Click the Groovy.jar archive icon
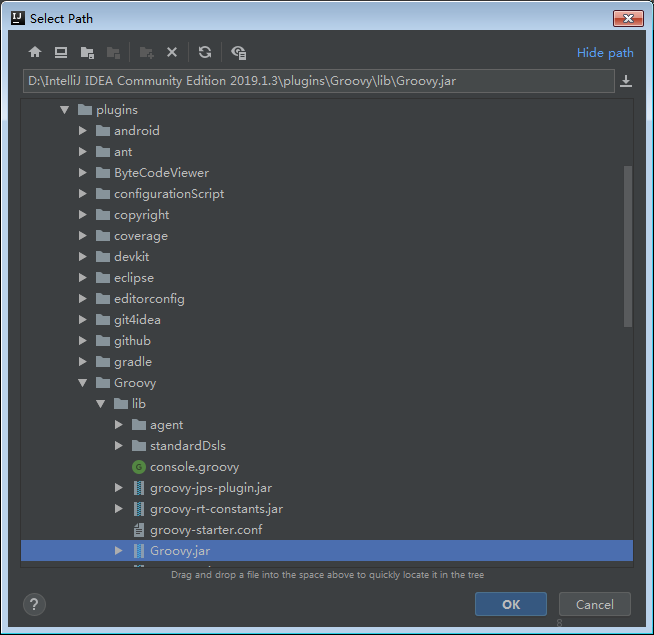 click(x=139, y=551)
